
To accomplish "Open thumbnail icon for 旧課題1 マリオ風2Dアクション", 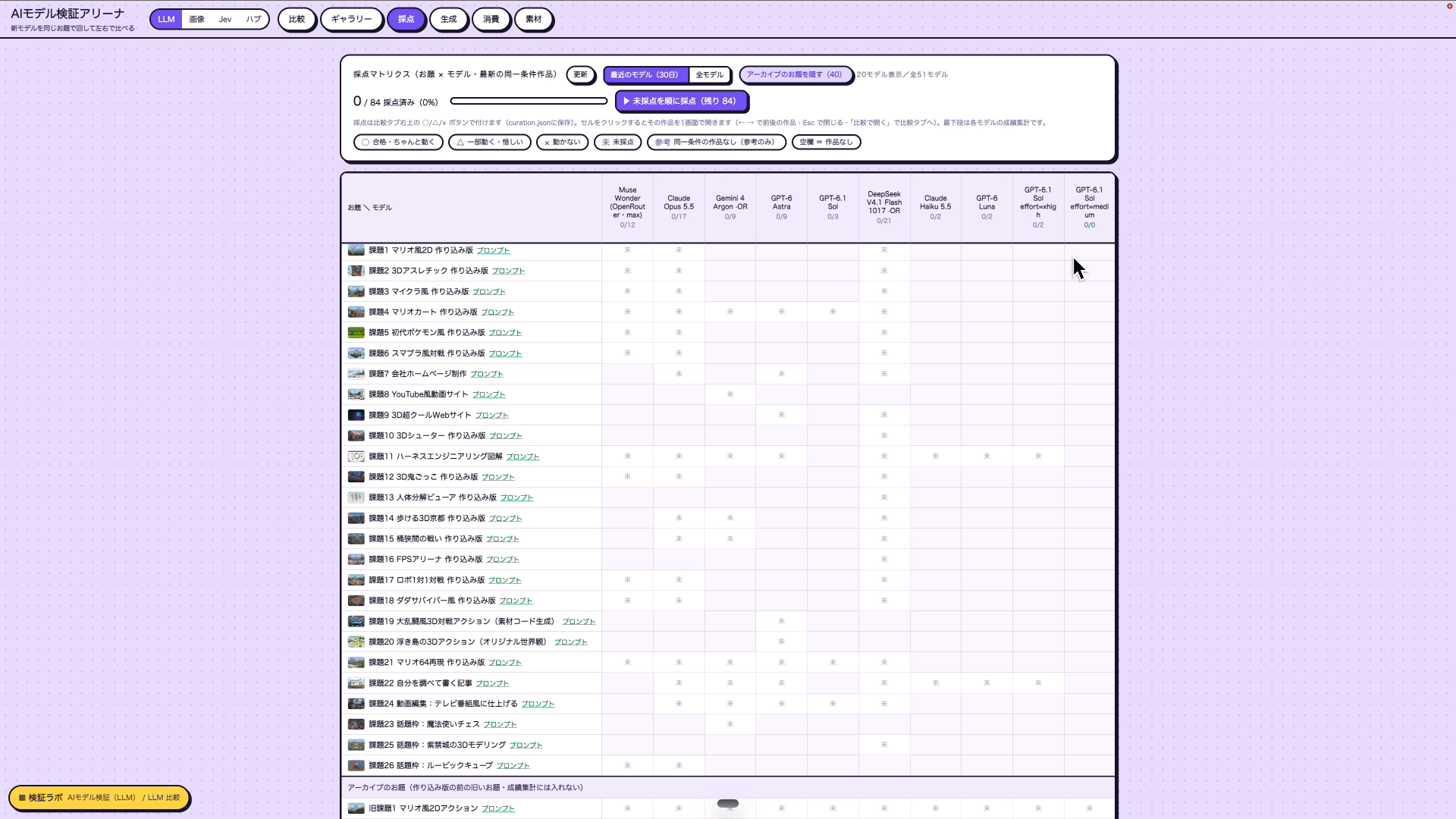I will [x=356, y=808].
